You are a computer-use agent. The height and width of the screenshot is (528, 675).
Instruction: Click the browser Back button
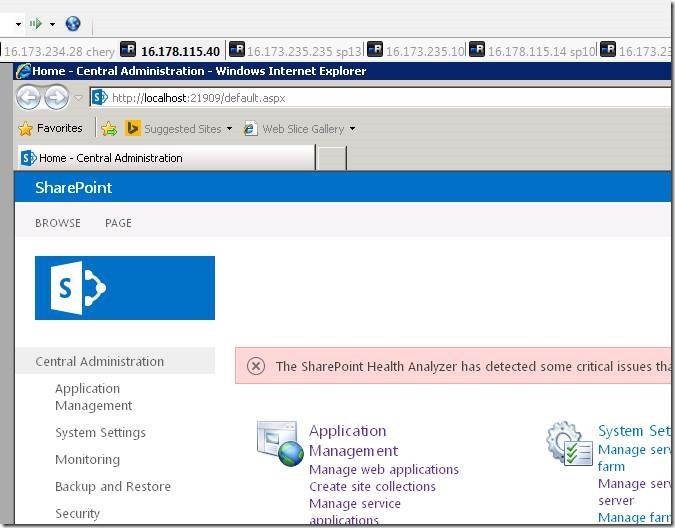pos(29,97)
